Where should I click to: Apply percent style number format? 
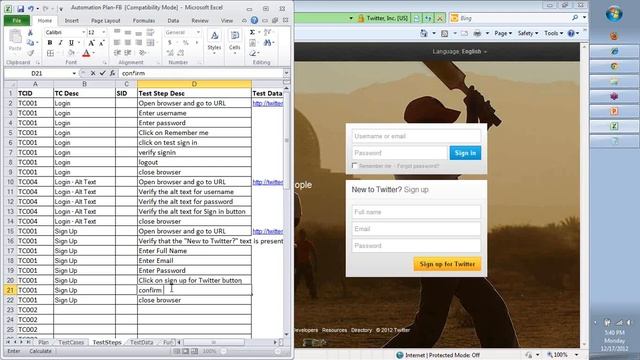(x=186, y=42)
